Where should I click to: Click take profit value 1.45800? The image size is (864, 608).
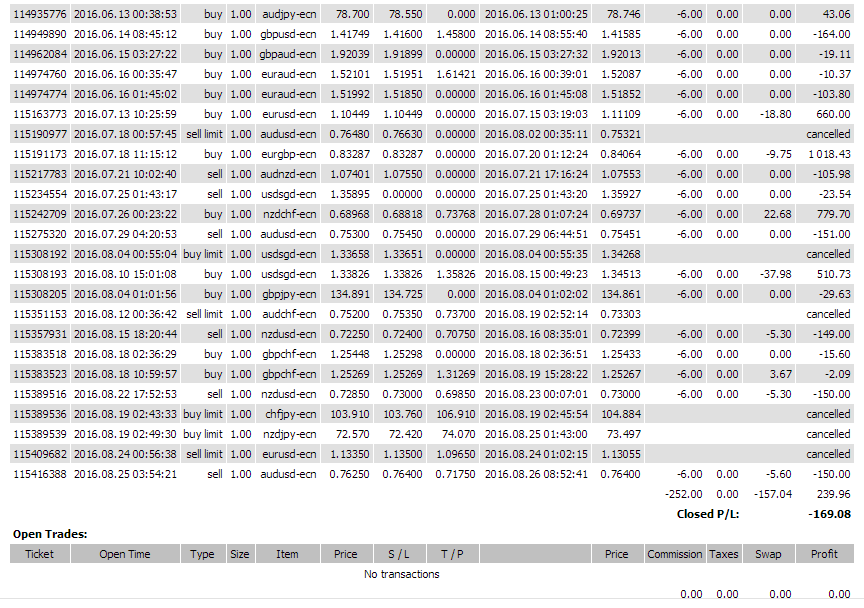[455, 34]
